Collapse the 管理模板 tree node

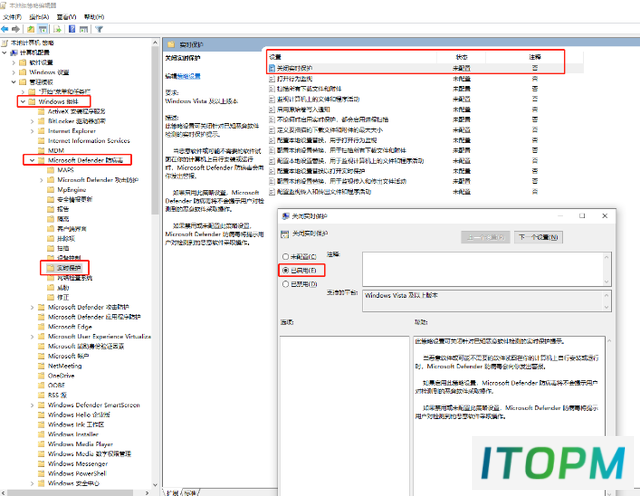14,82
